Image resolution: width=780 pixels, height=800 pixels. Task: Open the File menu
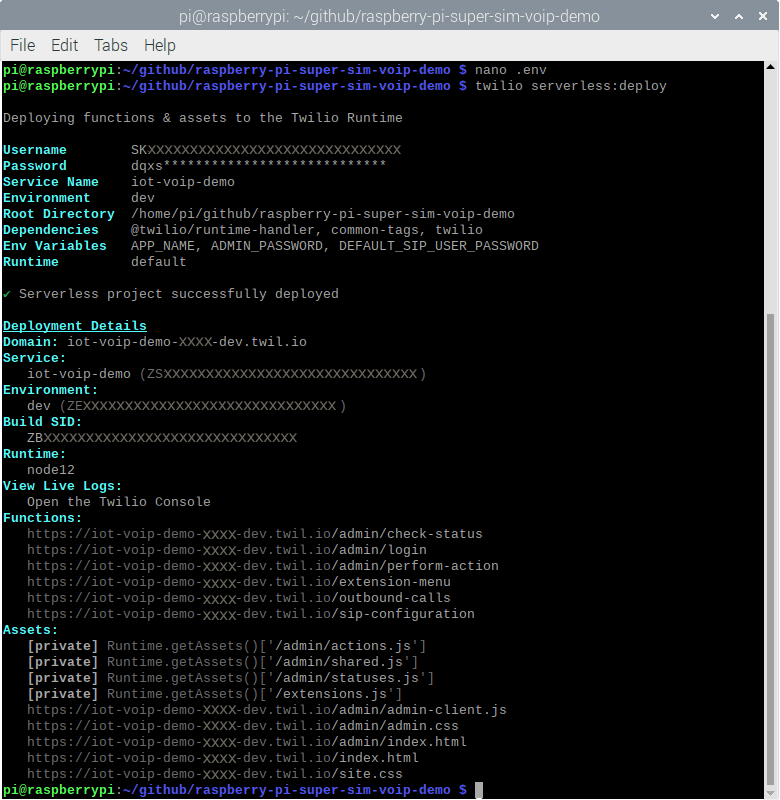[x=22, y=45]
